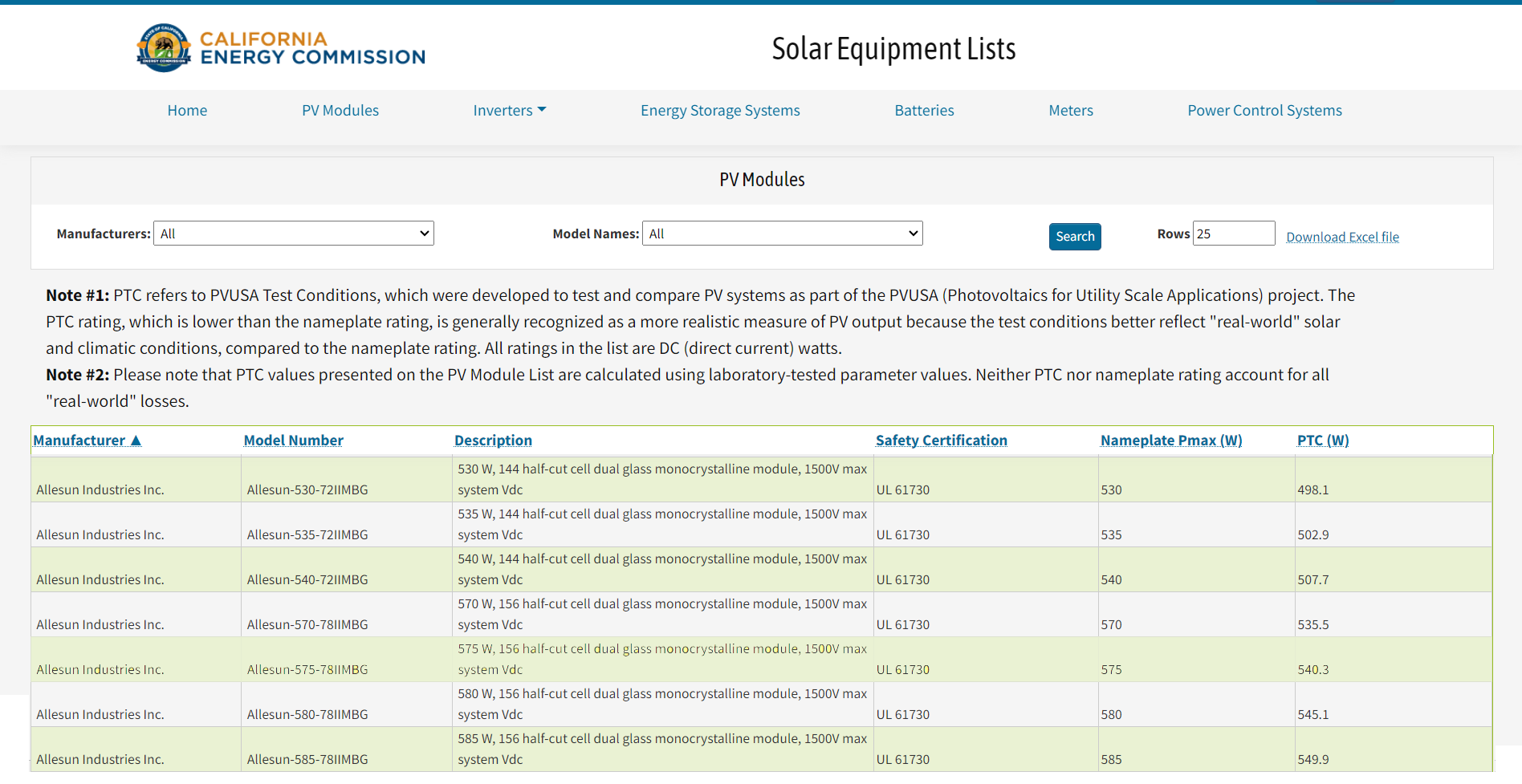Viewport: 1522px width, 784px height.
Task: Click the California Energy Commission title text
Action: 313,48
